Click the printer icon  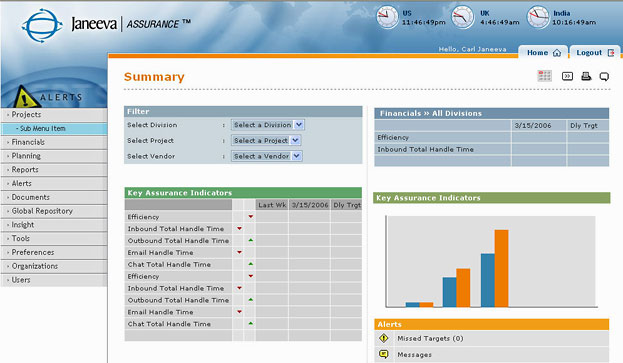[x=586, y=76]
